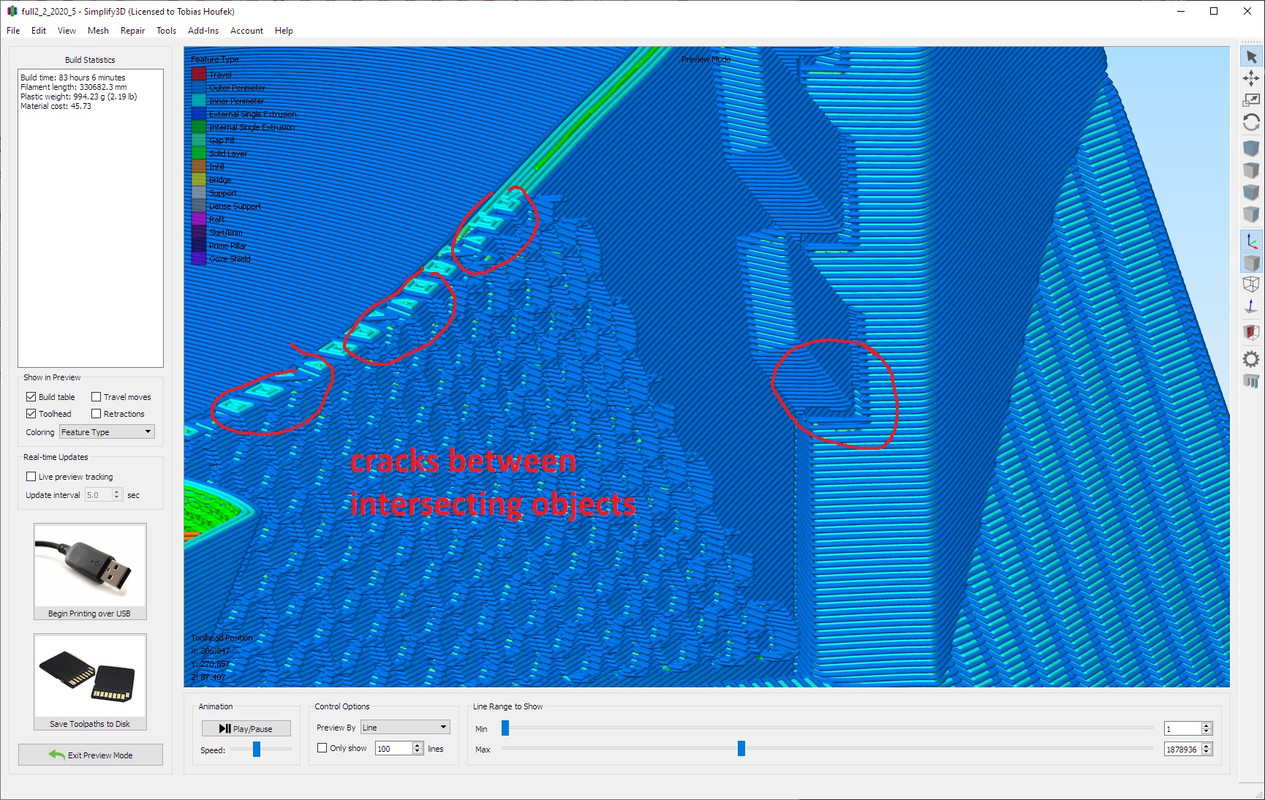
Task: Open the Account menu
Action: [247, 31]
